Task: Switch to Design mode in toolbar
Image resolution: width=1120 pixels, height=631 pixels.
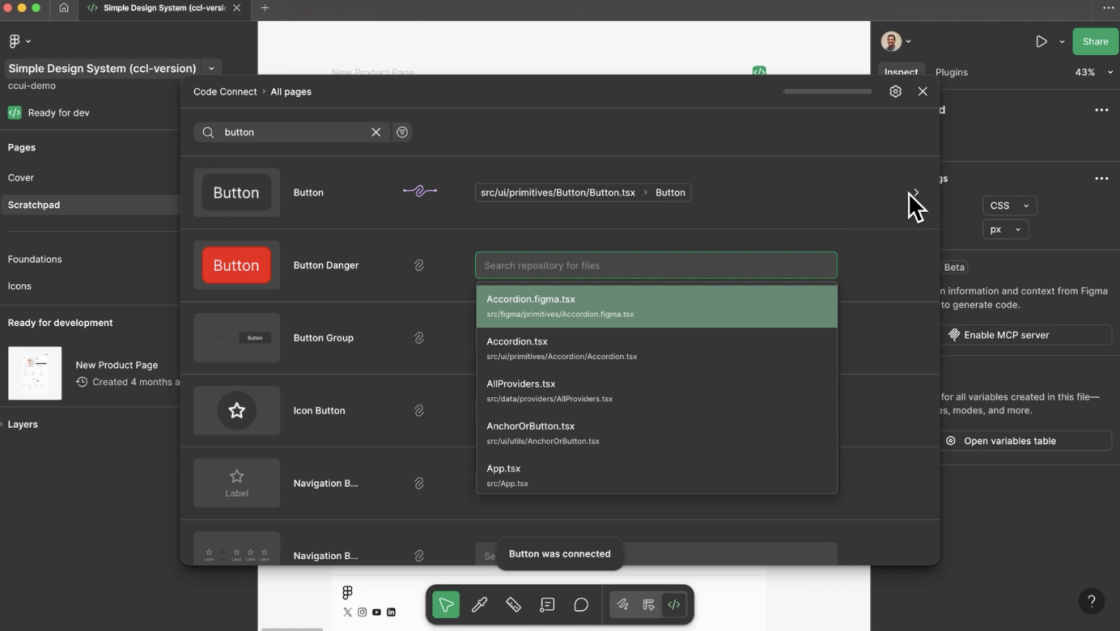Action: click(648, 605)
